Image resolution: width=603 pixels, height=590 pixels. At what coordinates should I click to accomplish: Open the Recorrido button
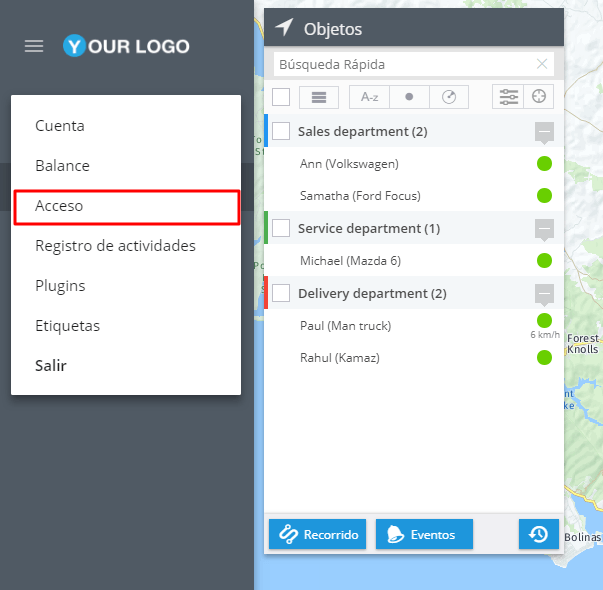317,534
